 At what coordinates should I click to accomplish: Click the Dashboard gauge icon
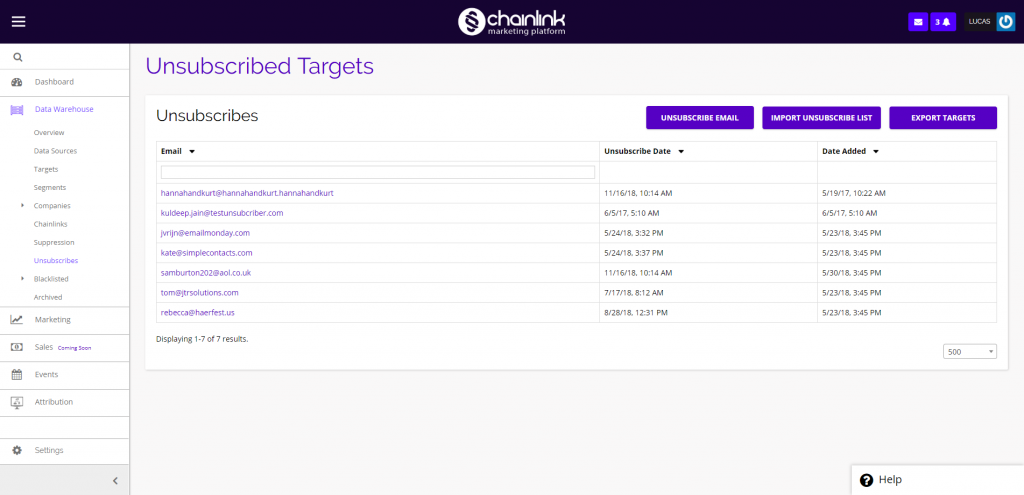click(17, 82)
